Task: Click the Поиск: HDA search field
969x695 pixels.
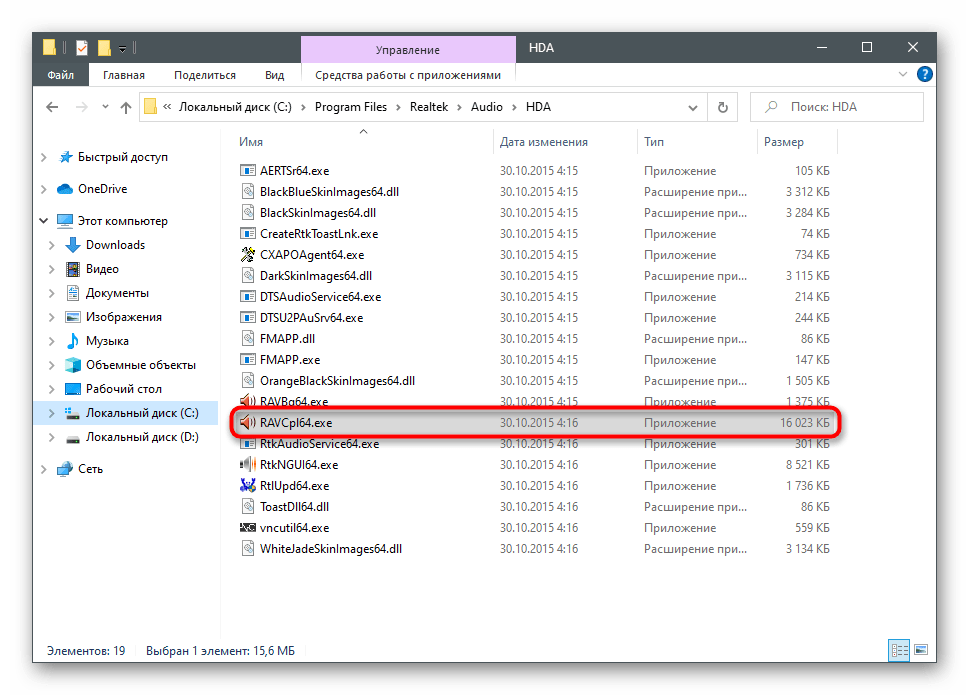Action: pyautogui.click(x=840, y=107)
